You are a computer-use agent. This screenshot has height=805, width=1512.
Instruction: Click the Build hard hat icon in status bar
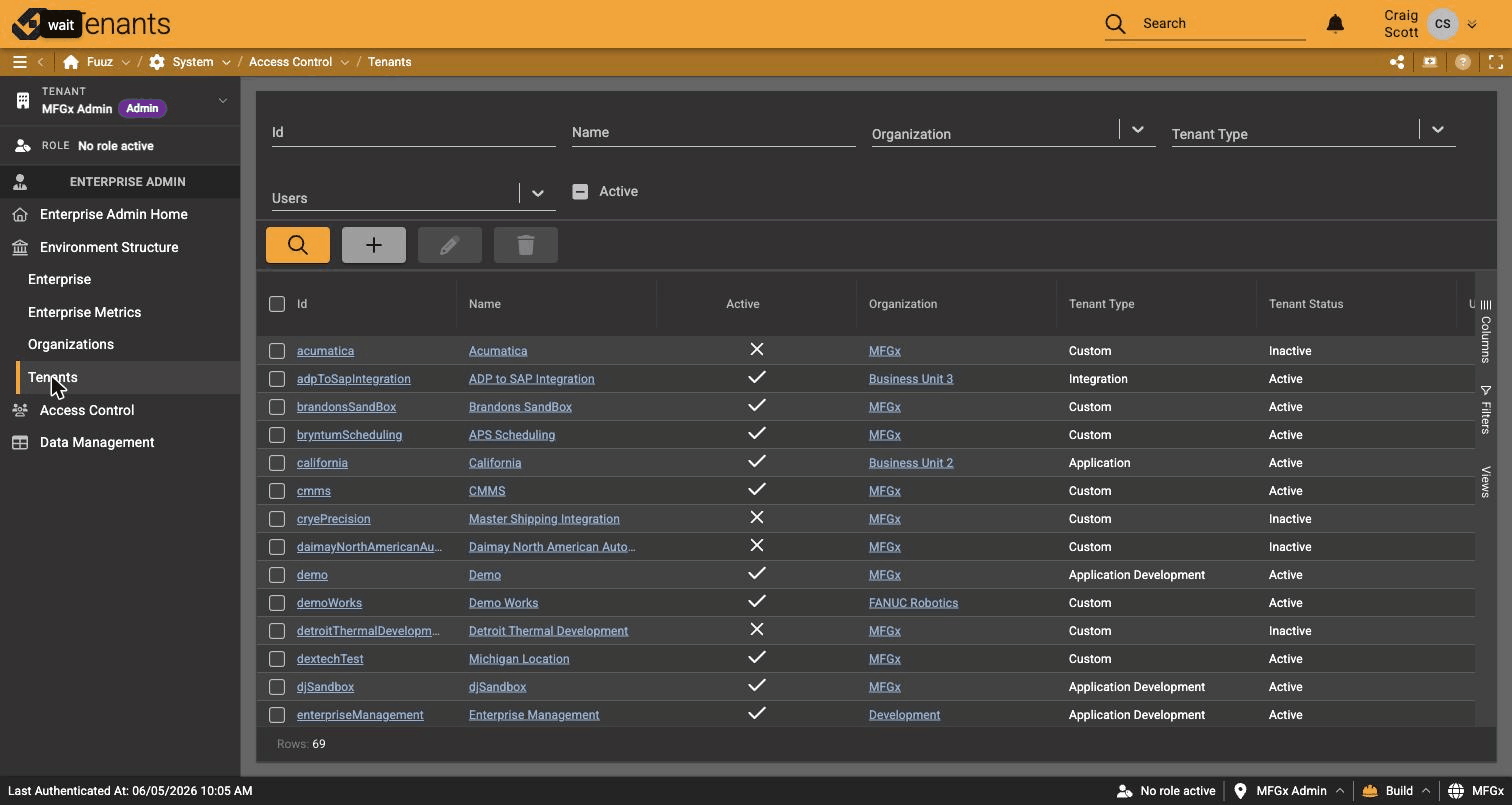[1370, 791]
